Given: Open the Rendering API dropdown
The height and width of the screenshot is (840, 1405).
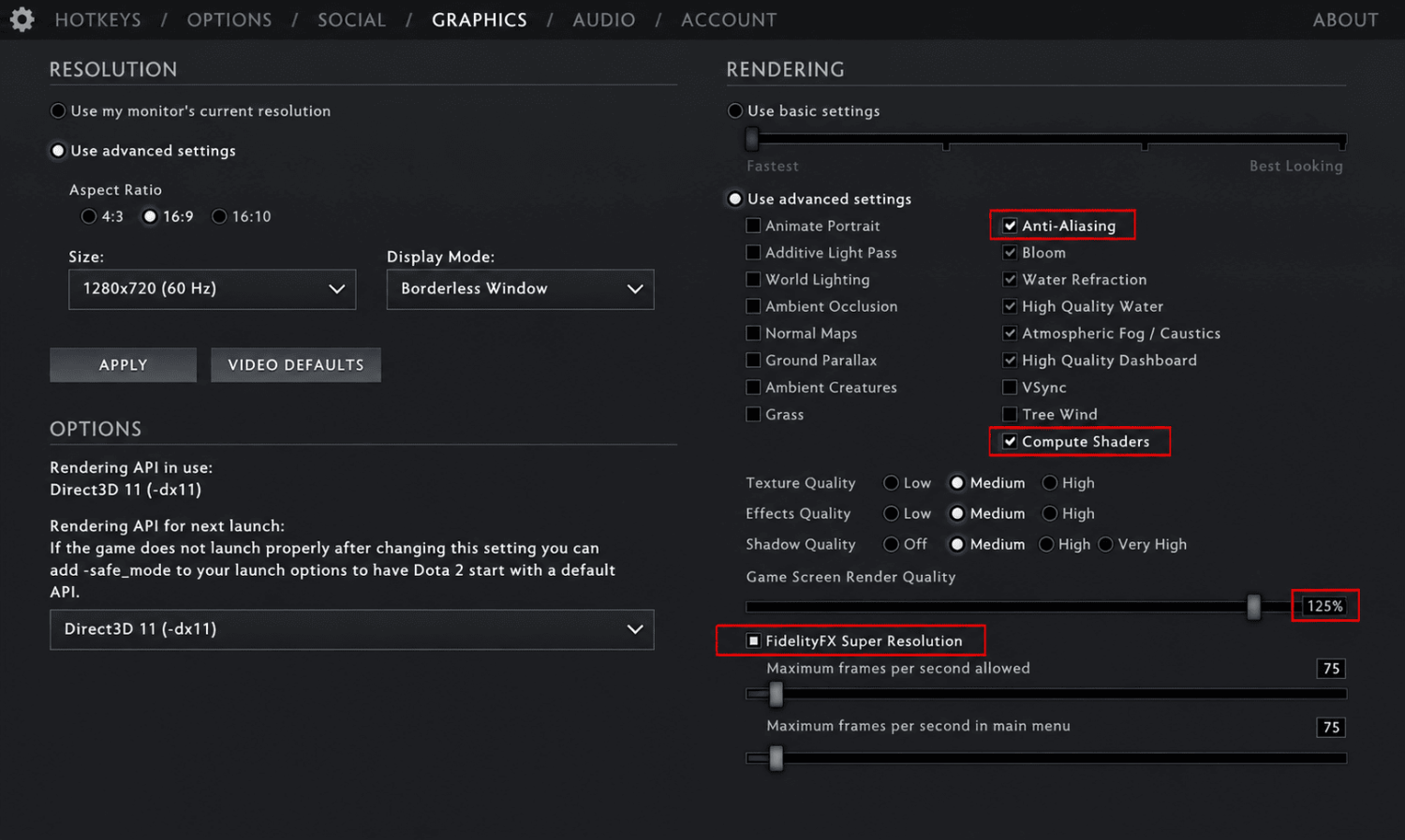Looking at the screenshot, I should 351,629.
